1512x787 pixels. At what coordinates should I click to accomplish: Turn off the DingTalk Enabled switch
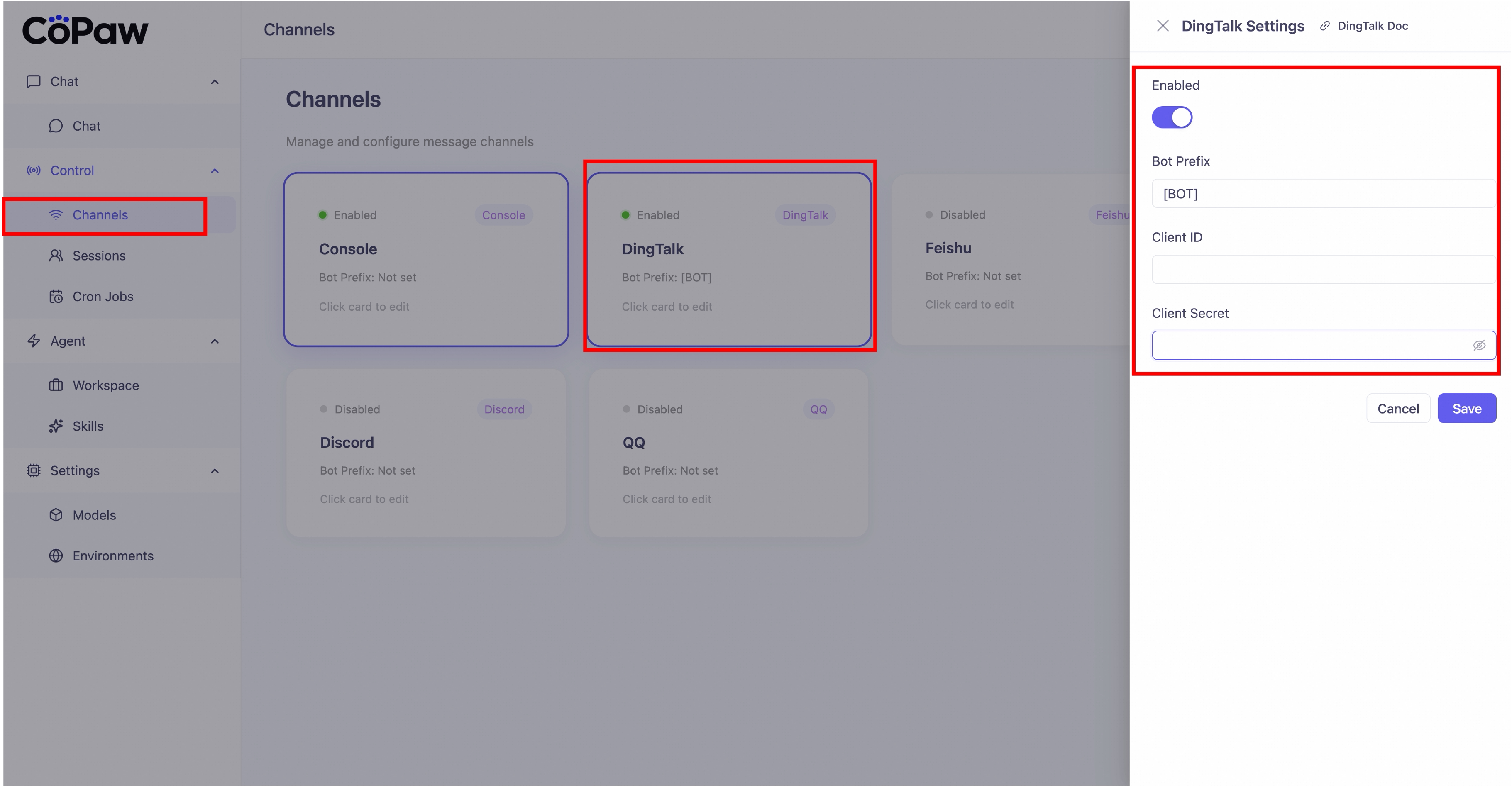pos(1172,117)
